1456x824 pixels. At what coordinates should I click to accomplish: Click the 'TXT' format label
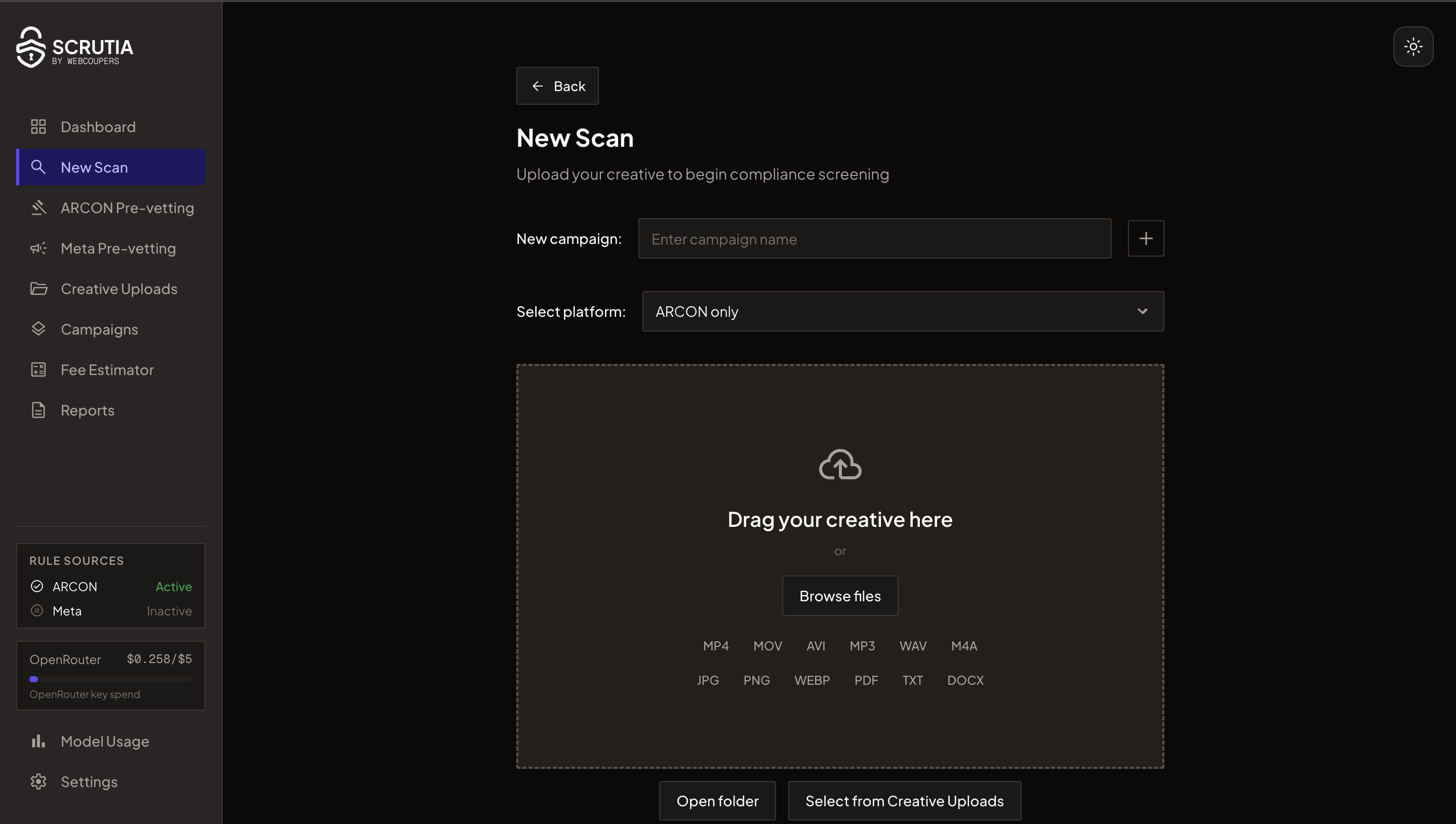(913, 680)
